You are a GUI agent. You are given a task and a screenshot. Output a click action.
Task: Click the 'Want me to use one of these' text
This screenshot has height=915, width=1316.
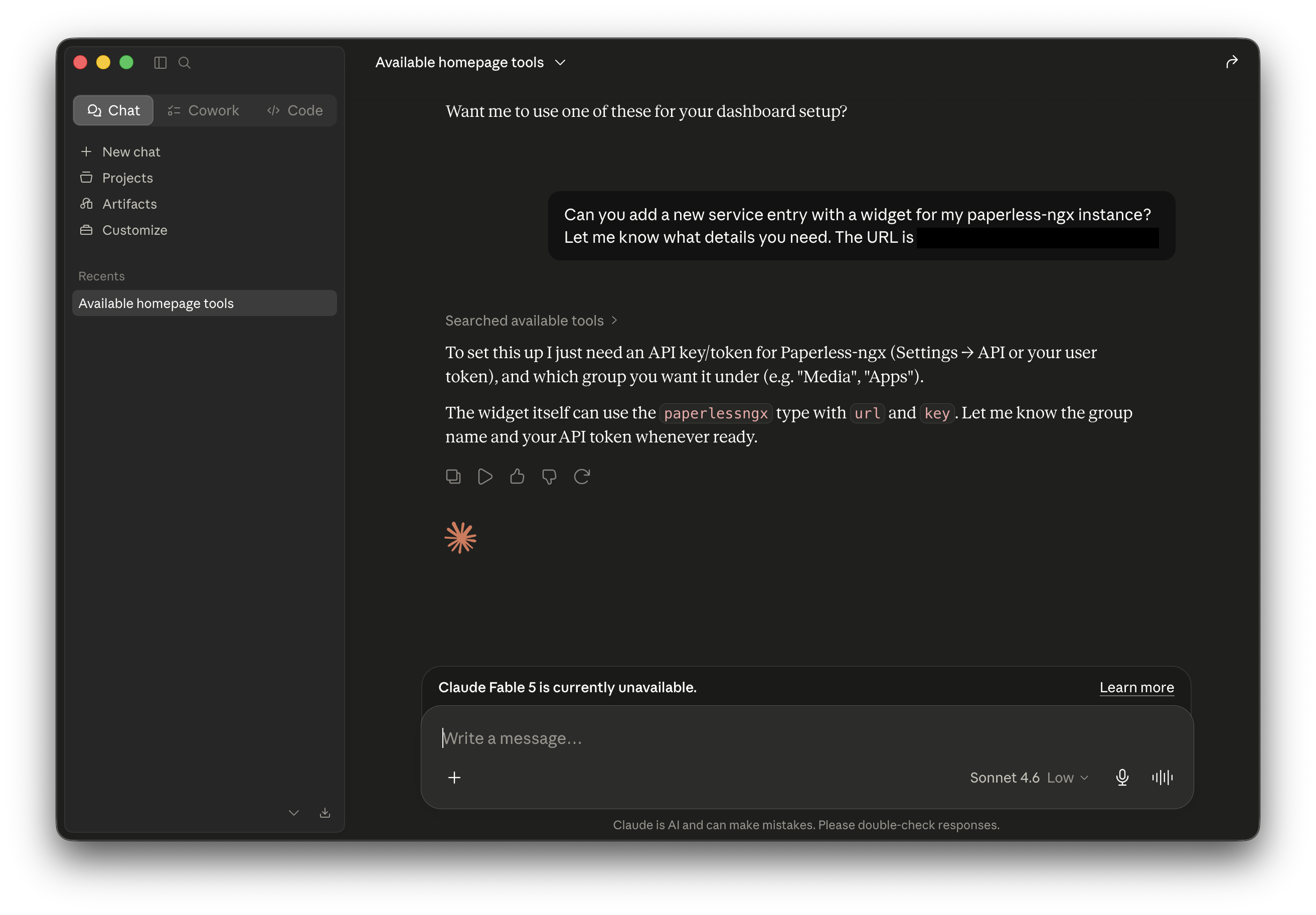(646, 111)
